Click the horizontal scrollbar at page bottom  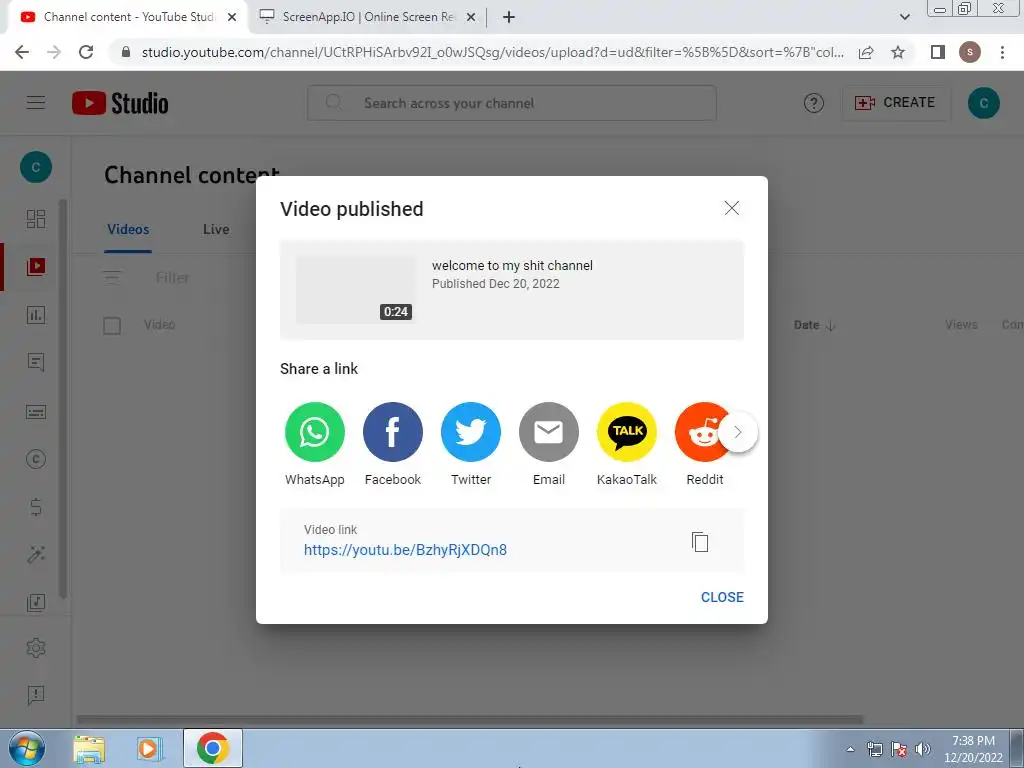pos(470,719)
